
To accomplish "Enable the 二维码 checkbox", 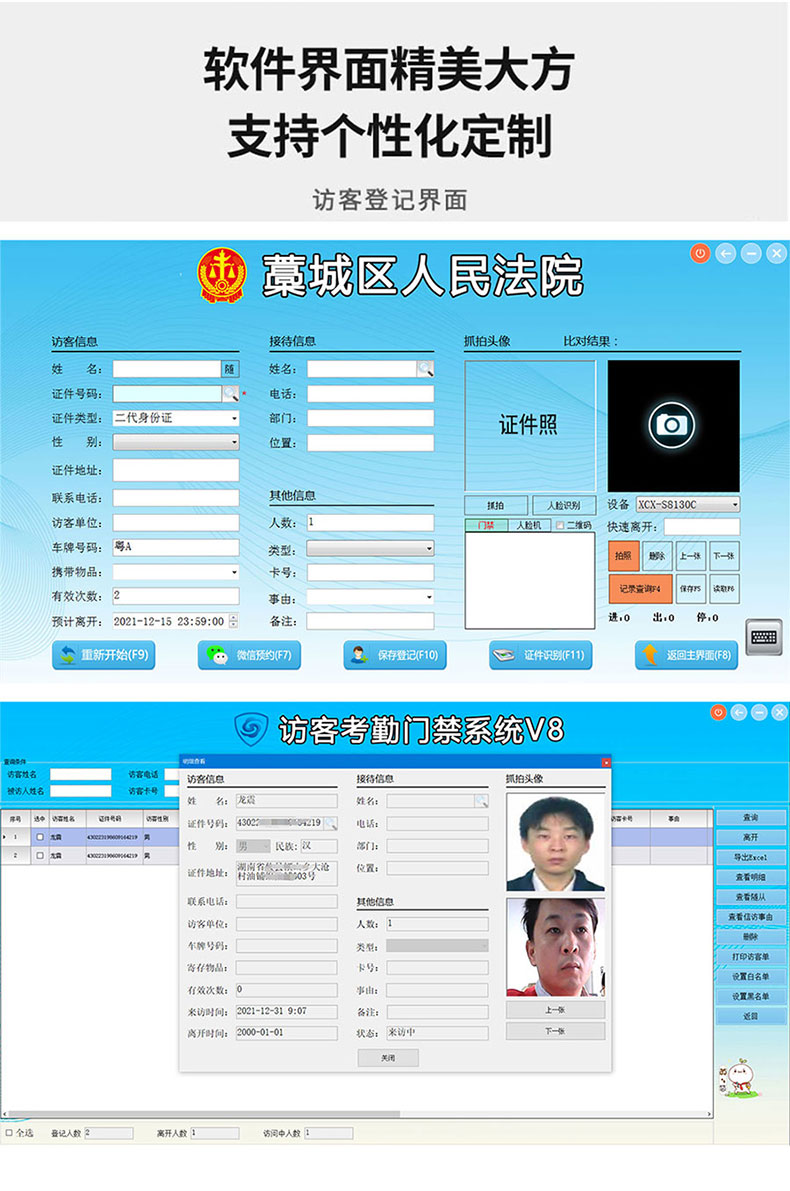I will tap(560, 525).
